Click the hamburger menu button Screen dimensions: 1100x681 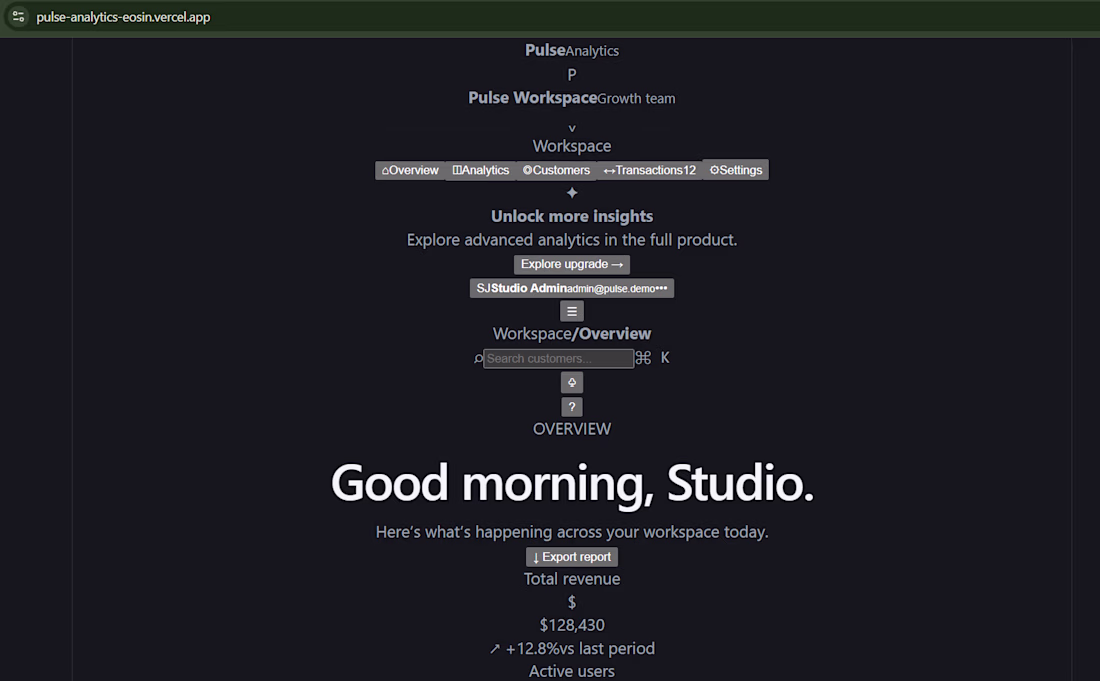[x=572, y=311]
